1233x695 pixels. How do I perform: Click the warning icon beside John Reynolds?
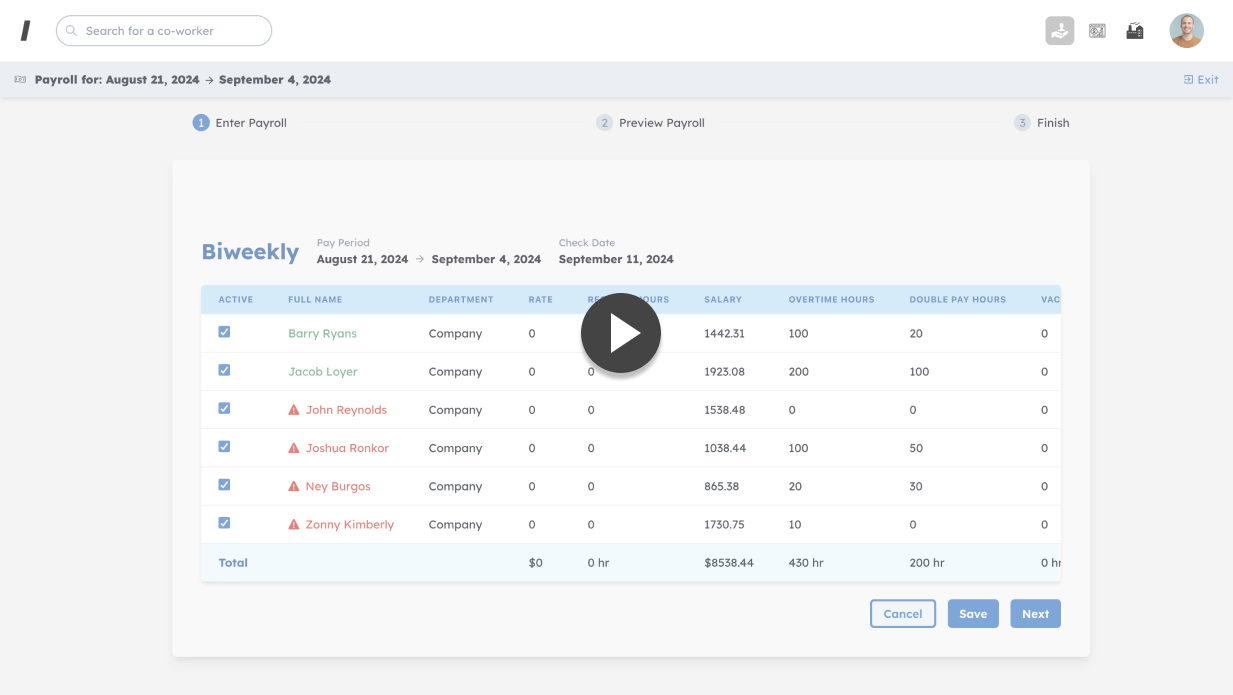pyautogui.click(x=294, y=410)
